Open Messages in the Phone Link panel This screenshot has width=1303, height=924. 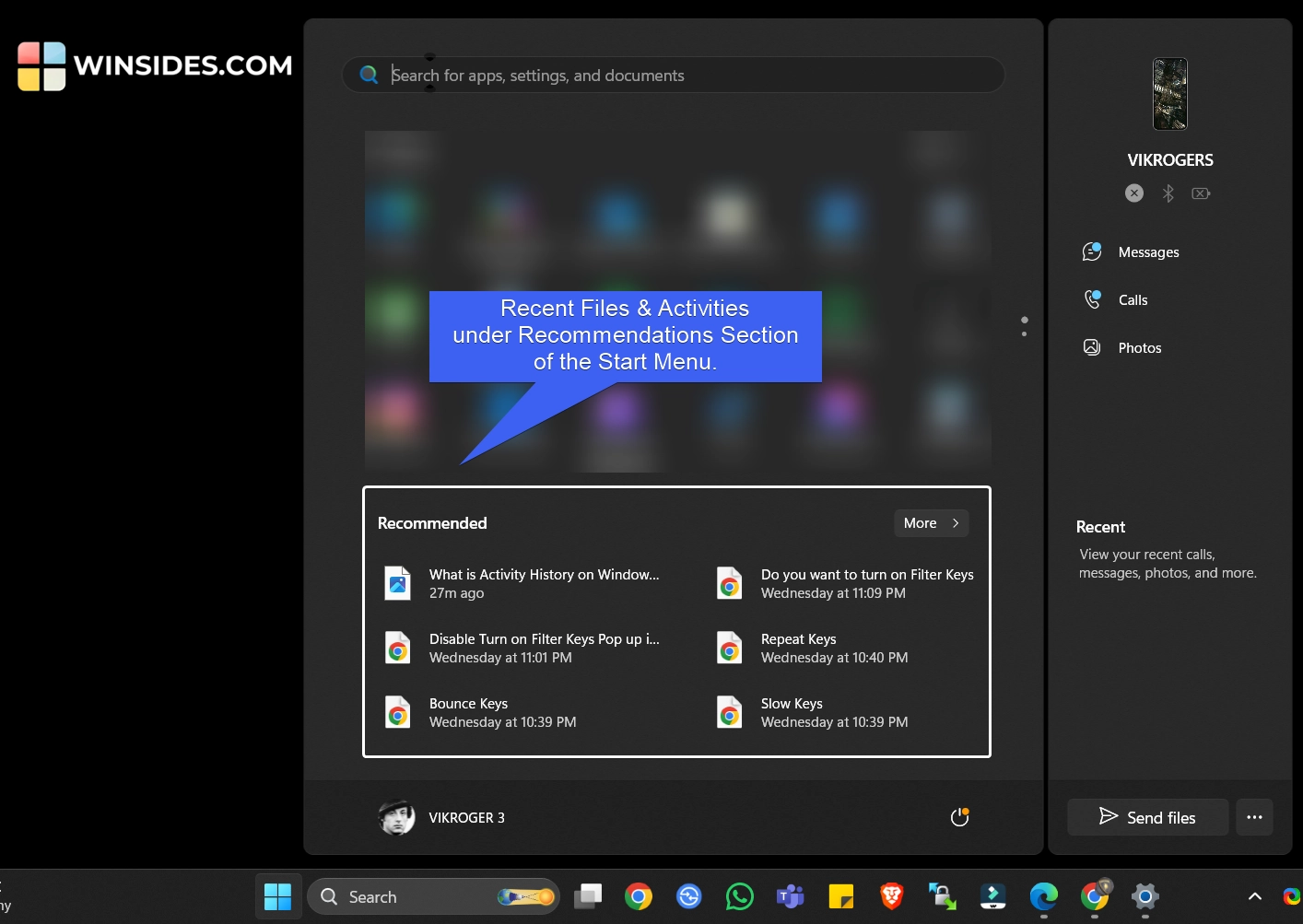tap(1131, 251)
